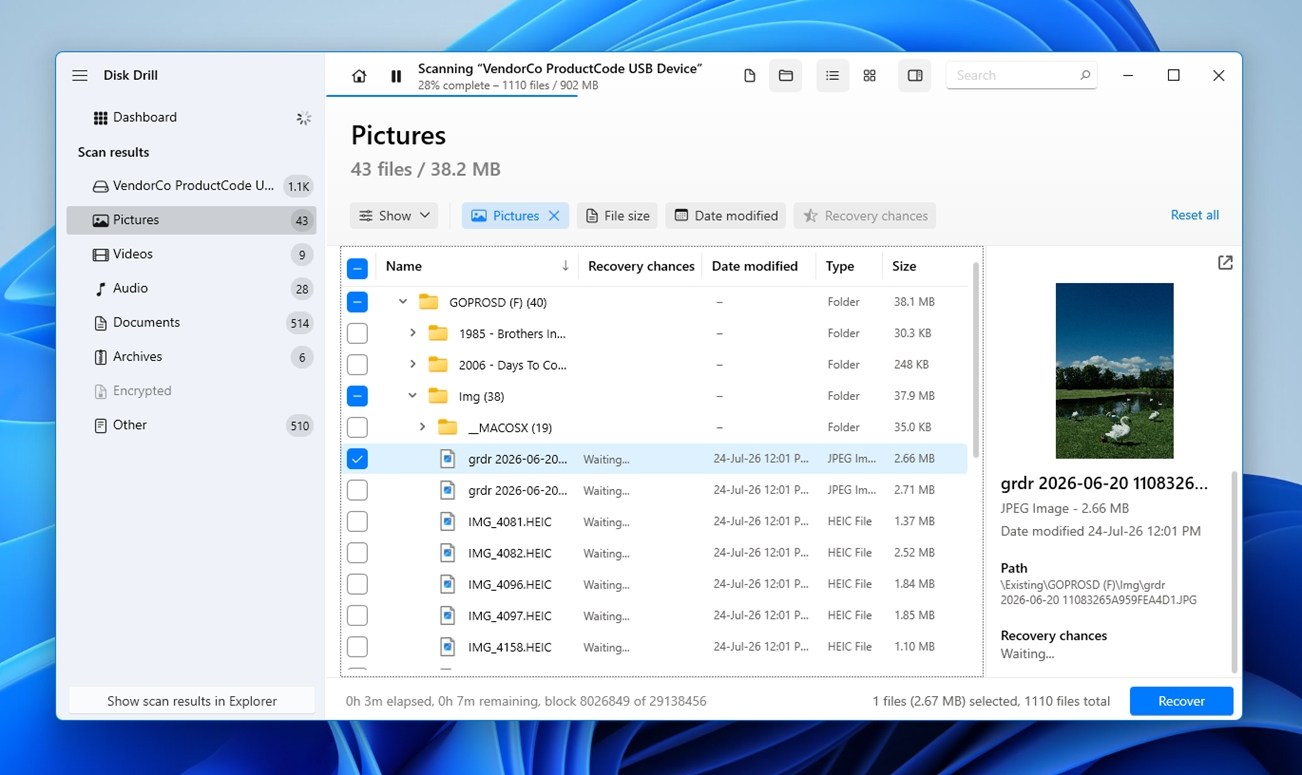Select list view layout icon
The width and height of the screenshot is (1302, 775).
click(832, 76)
